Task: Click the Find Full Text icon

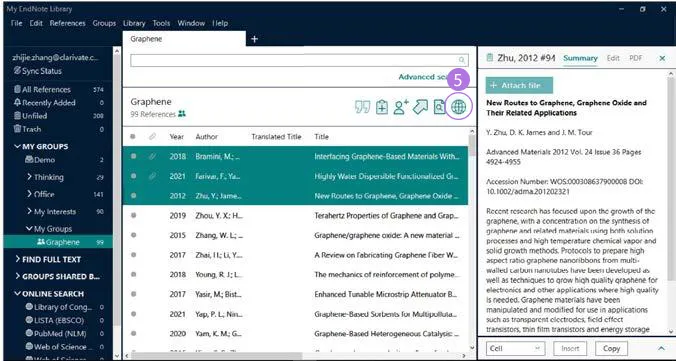Action: pos(438,107)
